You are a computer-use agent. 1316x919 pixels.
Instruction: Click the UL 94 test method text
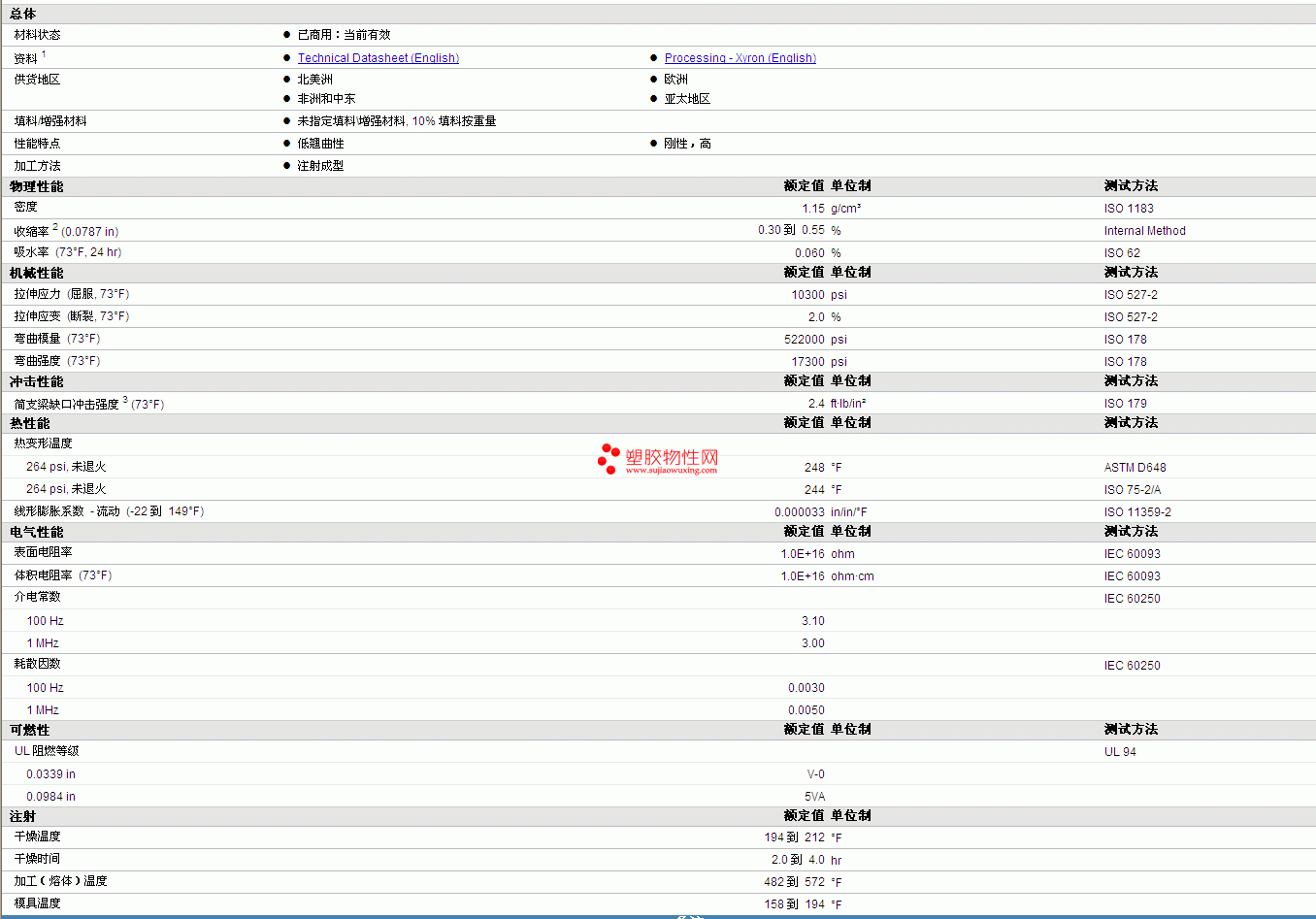click(1120, 752)
